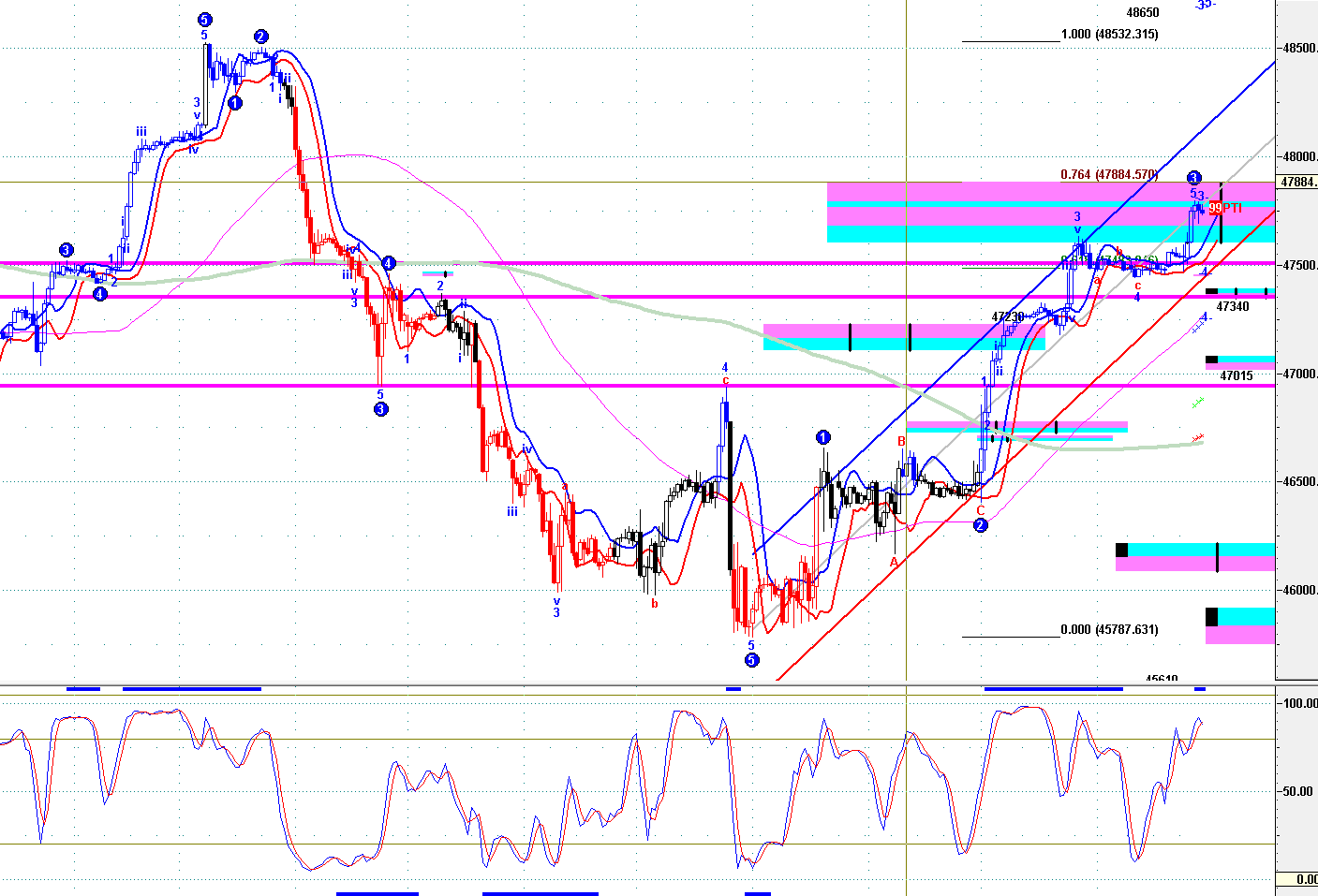Screen dimensions: 1318x896
Task: Click the red cross marker below the green one
Action: tap(1197, 437)
